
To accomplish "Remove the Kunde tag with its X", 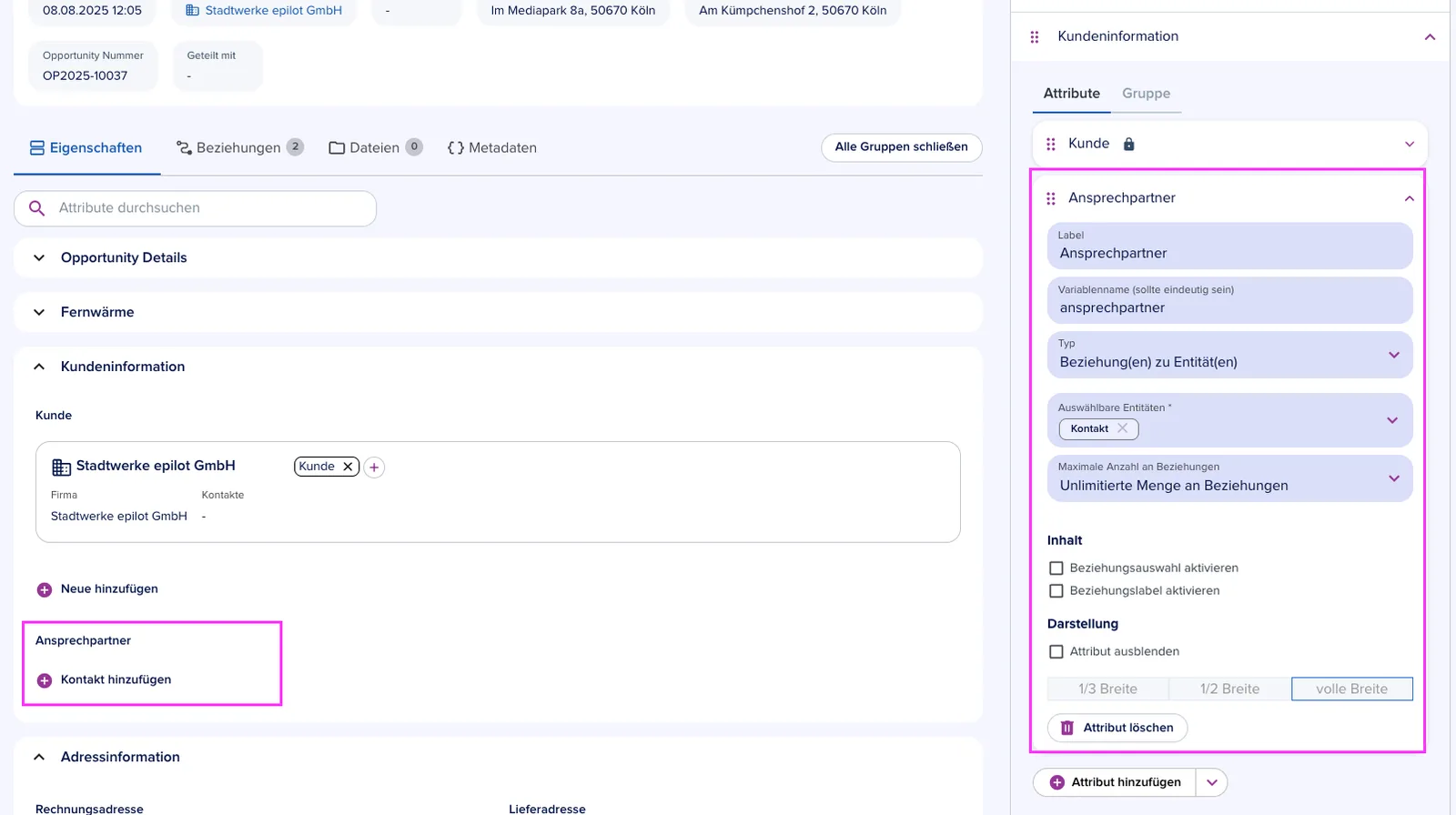I will click(348, 467).
